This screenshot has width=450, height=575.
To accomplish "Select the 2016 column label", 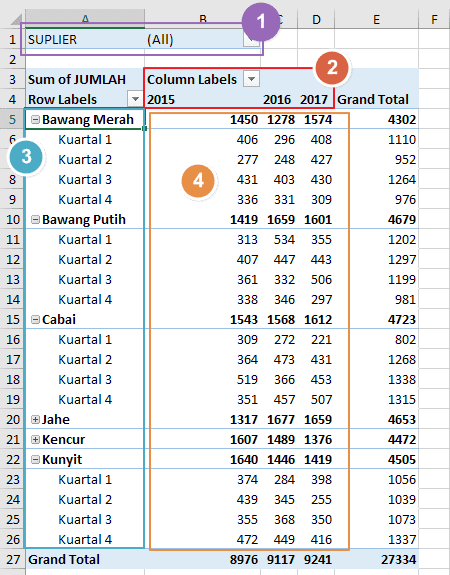I will click(279, 99).
